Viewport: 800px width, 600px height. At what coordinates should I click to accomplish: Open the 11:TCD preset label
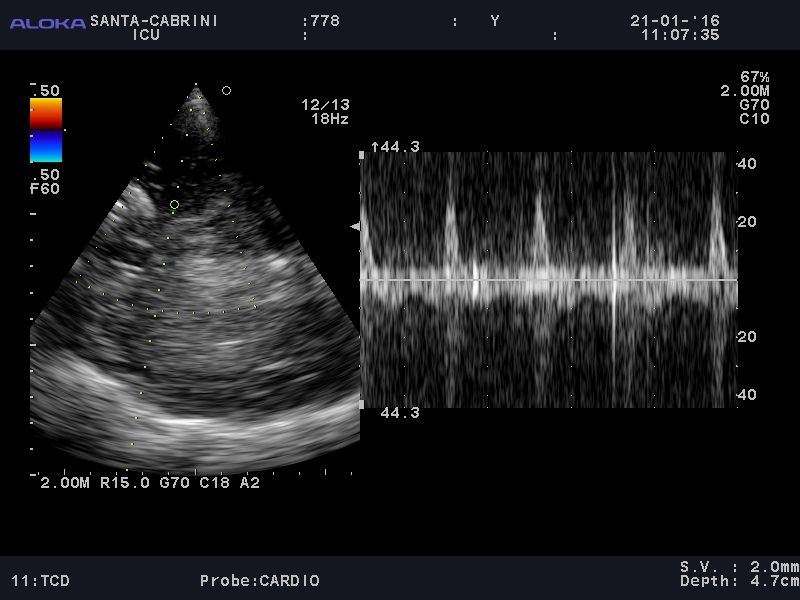pyautogui.click(x=40, y=580)
